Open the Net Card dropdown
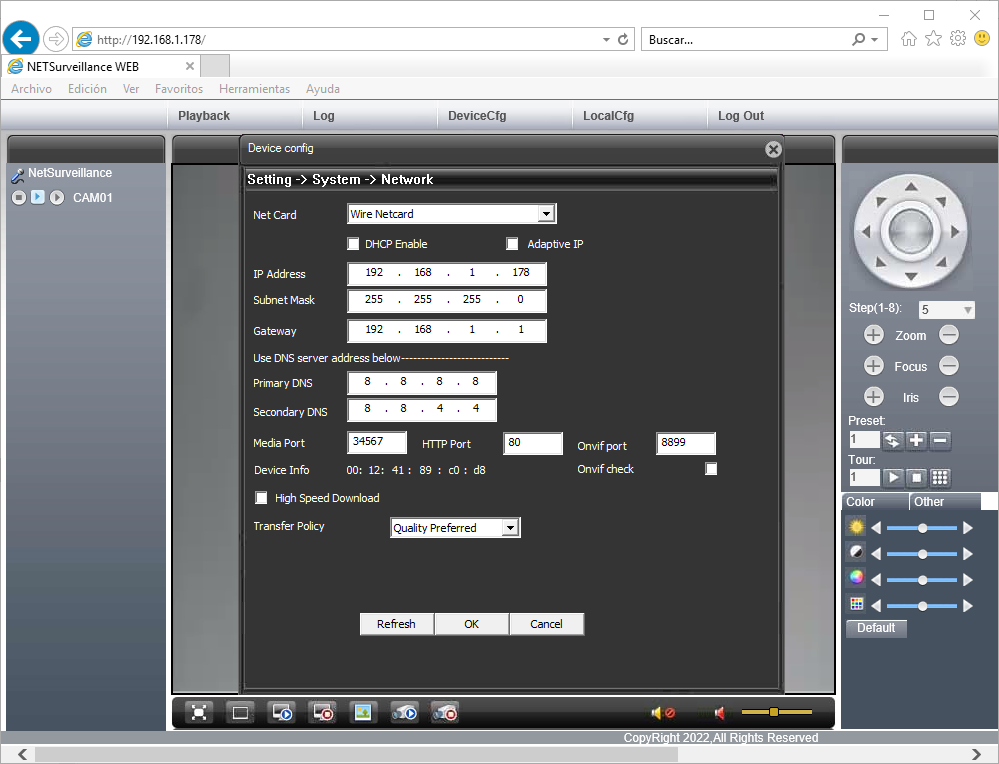999x764 pixels. [545, 214]
